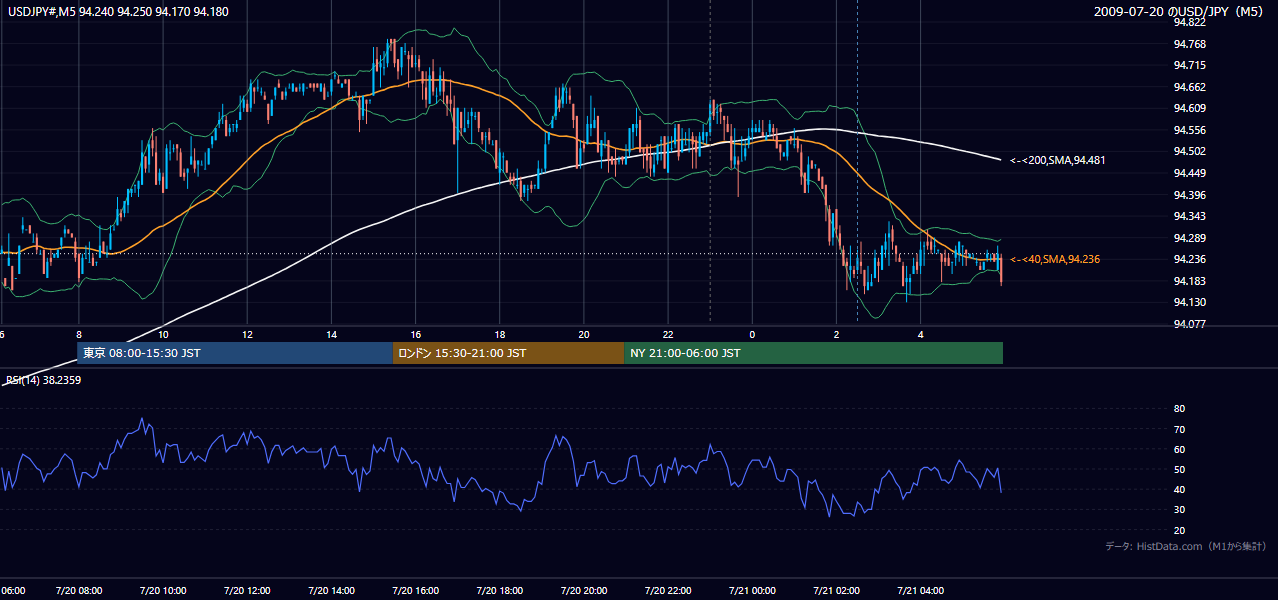Click the RSI 60 level label

1179,449
